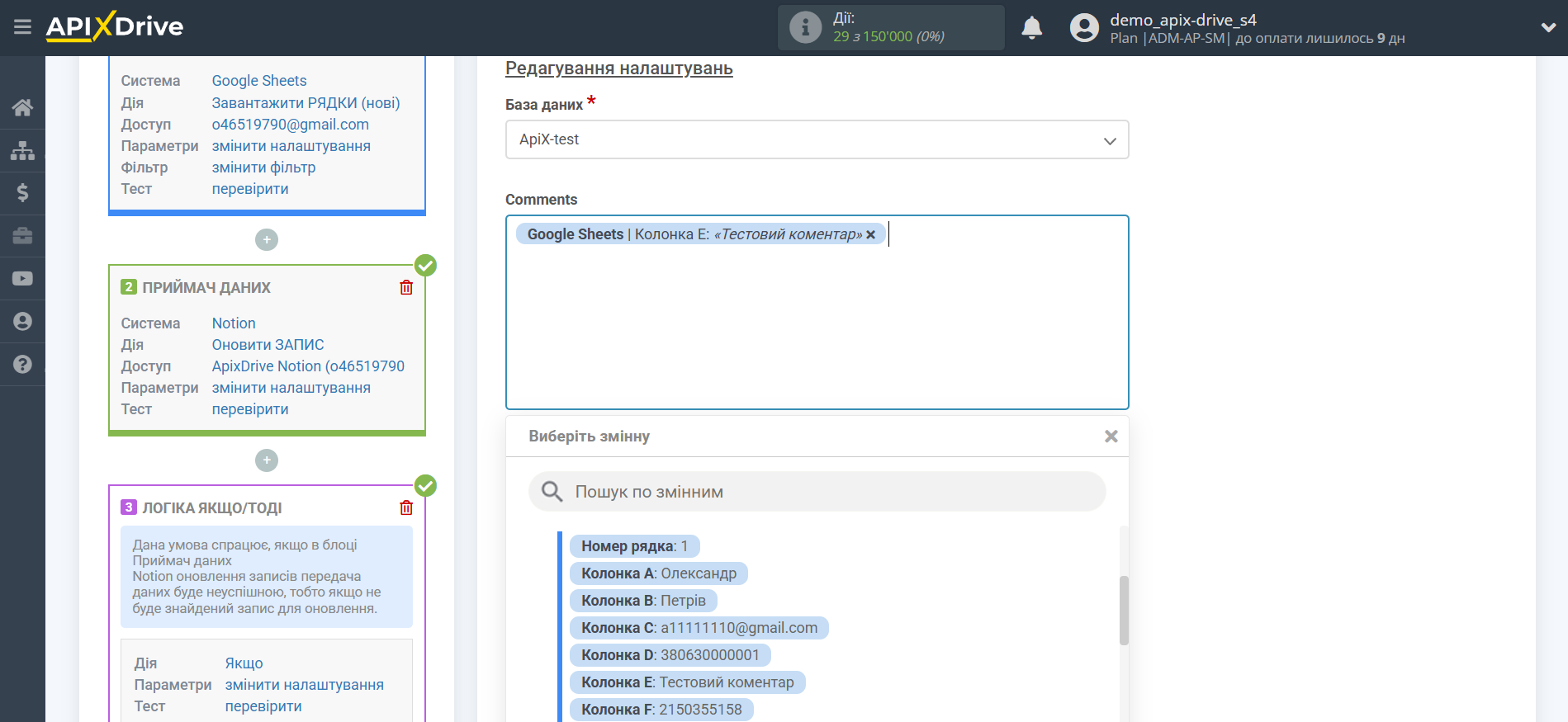The width and height of the screenshot is (1568, 722).
Task: Open the briefcase services icon
Action: [22, 236]
